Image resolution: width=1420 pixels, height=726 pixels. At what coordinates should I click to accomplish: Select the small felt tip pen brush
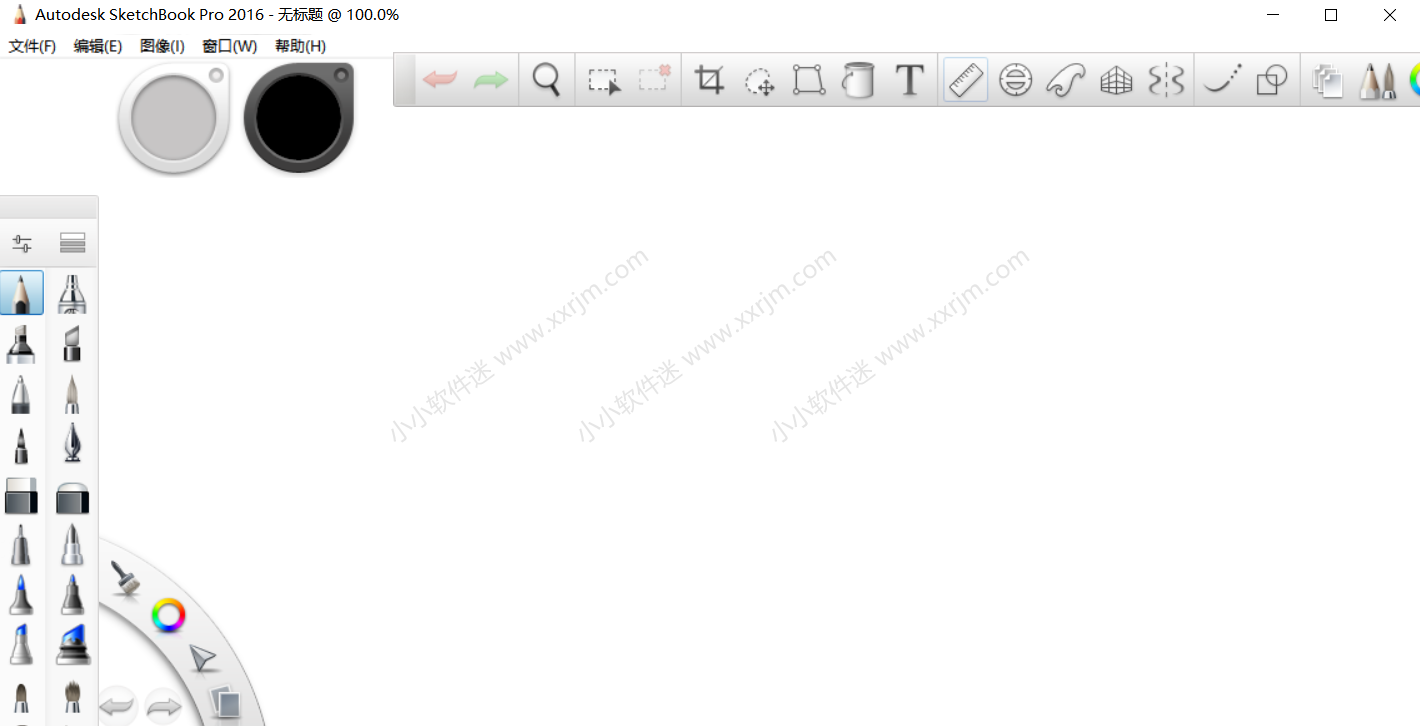[21, 444]
